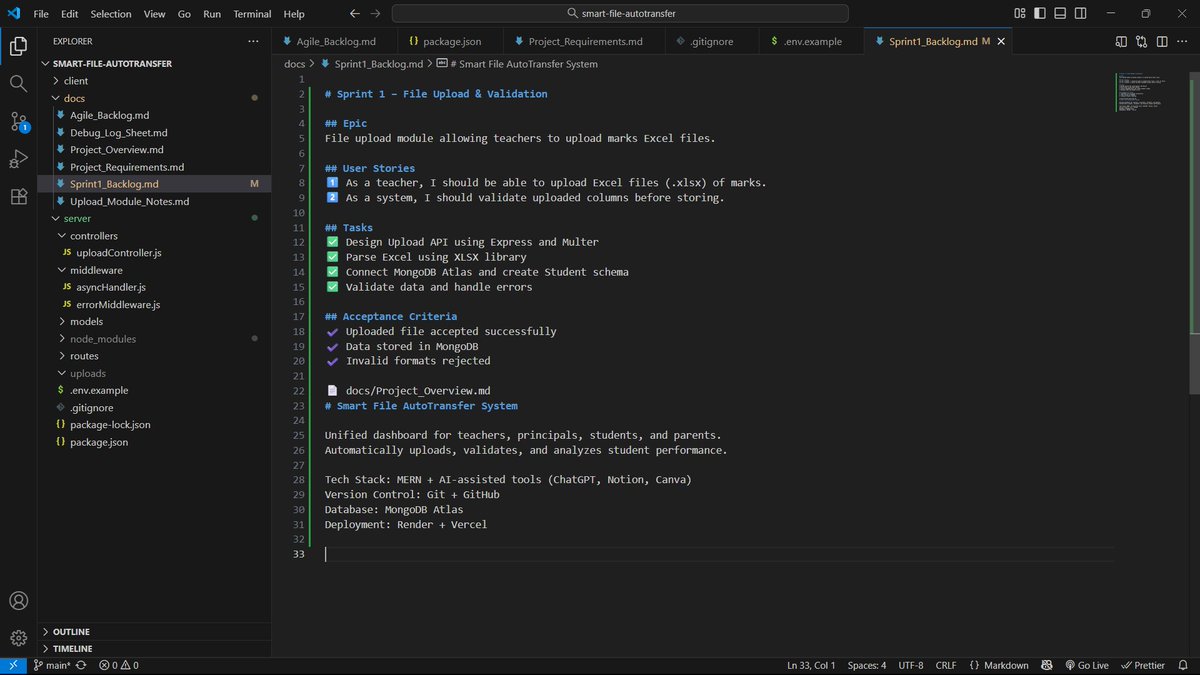Open the Search view in activity bar

[x=18, y=84]
